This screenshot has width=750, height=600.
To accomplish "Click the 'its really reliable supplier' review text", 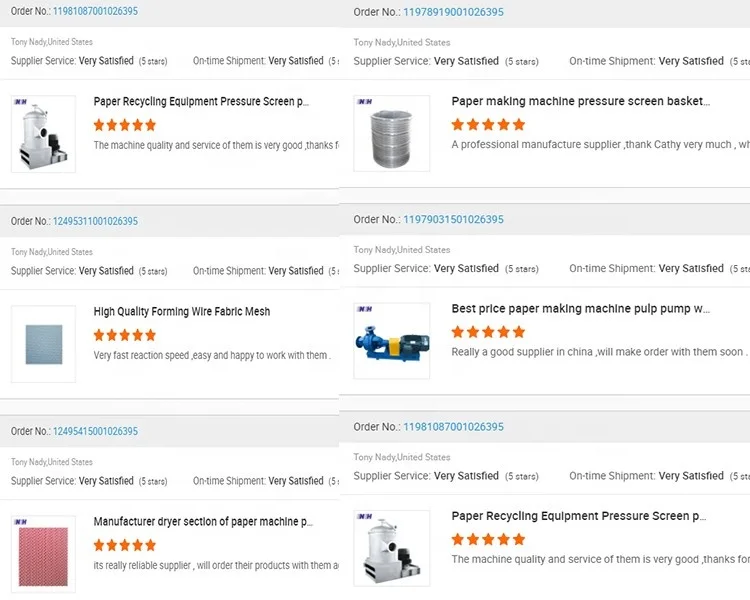I will click(215, 565).
